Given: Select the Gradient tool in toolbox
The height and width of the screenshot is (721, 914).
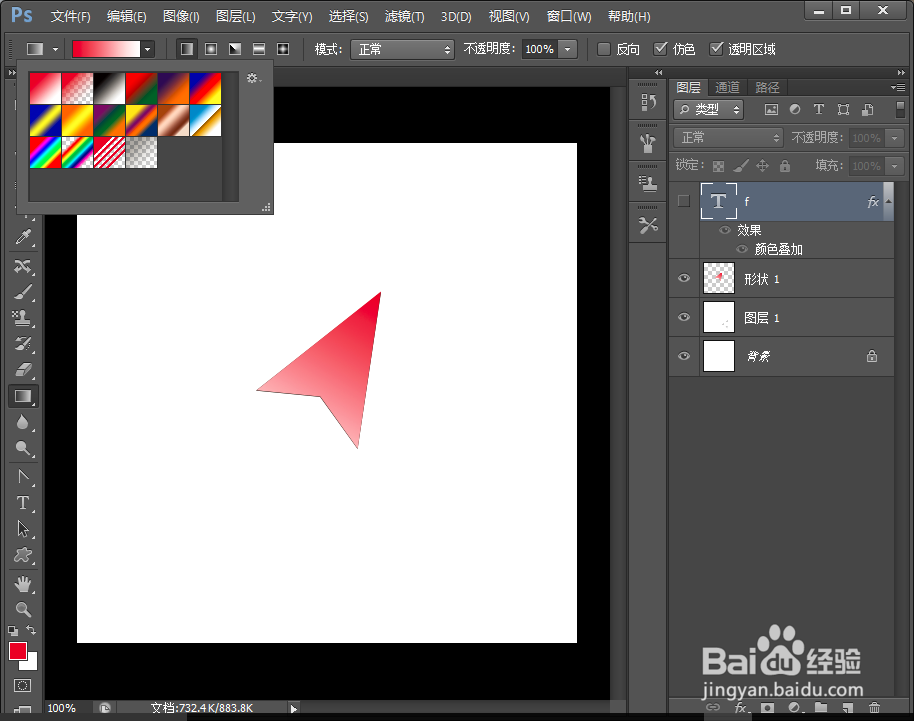Looking at the screenshot, I should [x=23, y=396].
